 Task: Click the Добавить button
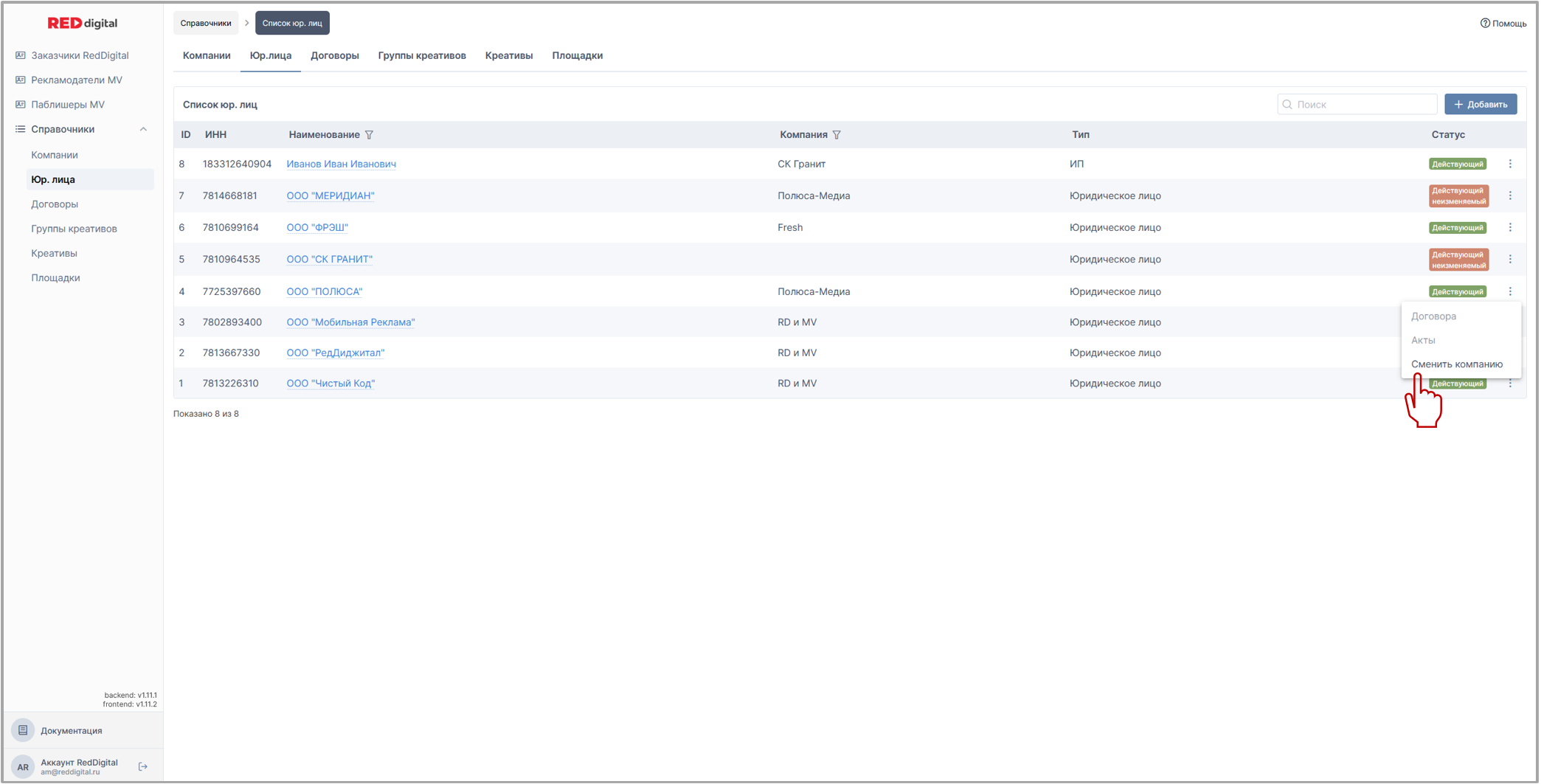[x=1480, y=104]
